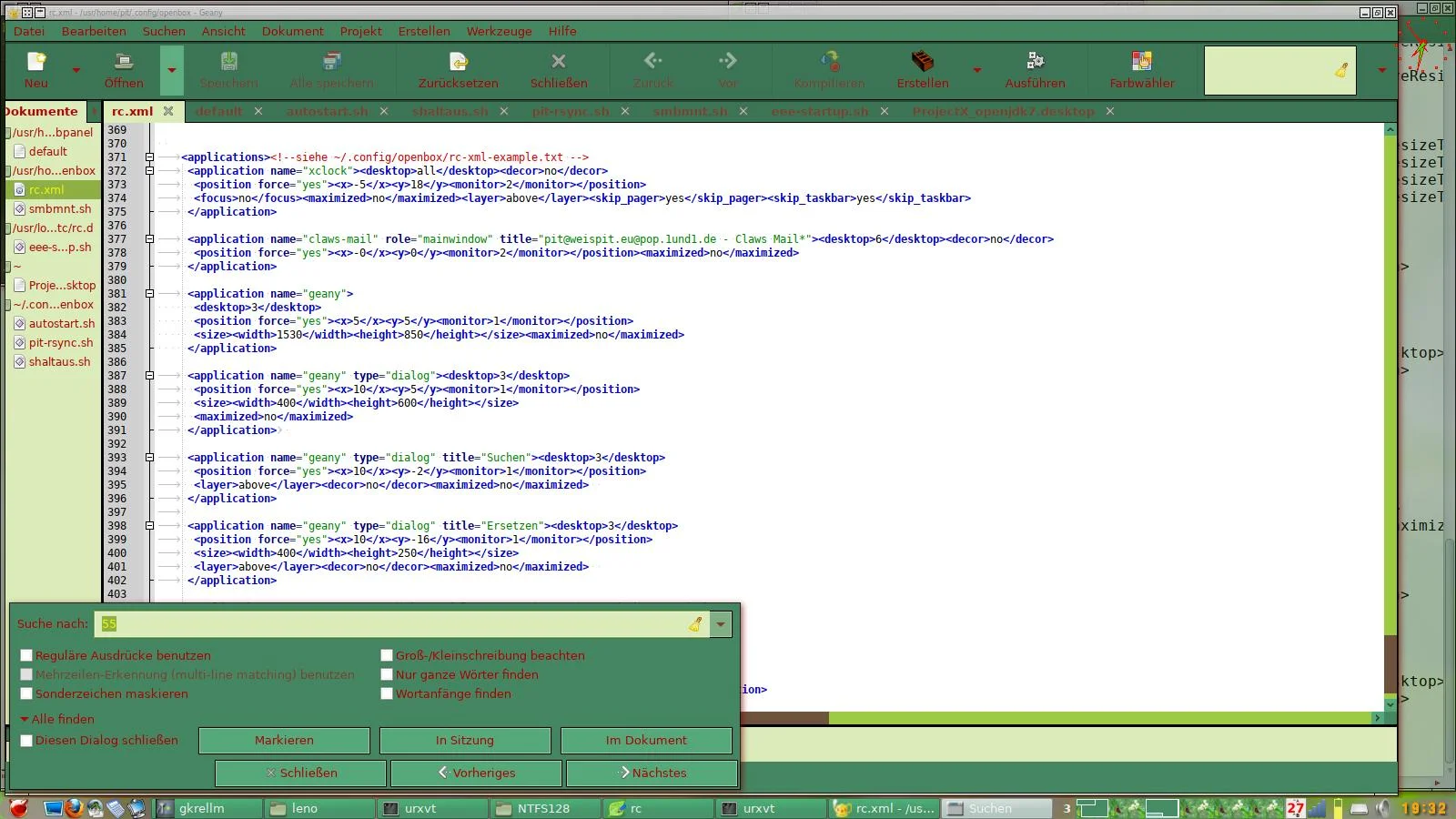
Task: Collapse the fold marker at line 371
Action: [149, 157]
